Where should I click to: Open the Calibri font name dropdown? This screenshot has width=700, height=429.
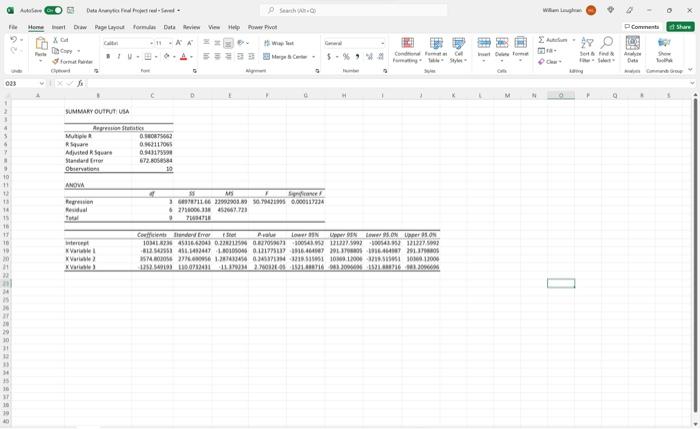151,43
